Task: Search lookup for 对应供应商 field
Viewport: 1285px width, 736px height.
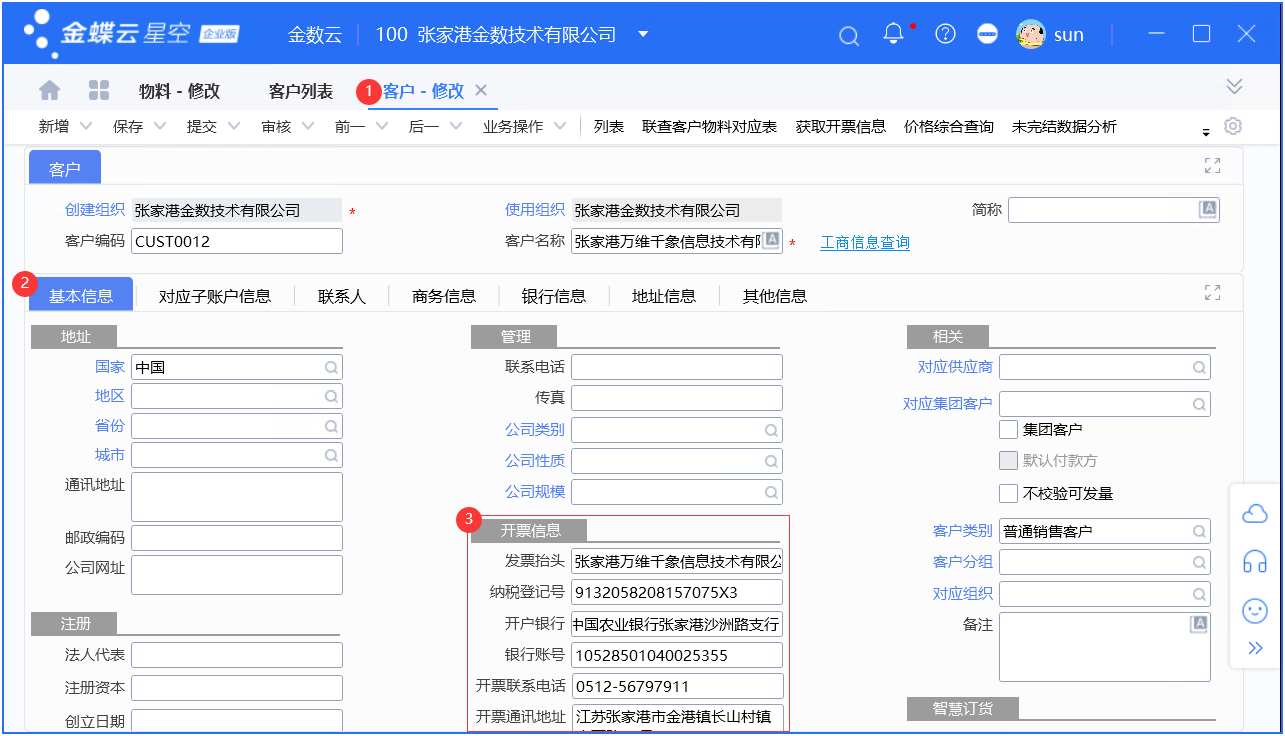Action: [x=1199, y=367]
